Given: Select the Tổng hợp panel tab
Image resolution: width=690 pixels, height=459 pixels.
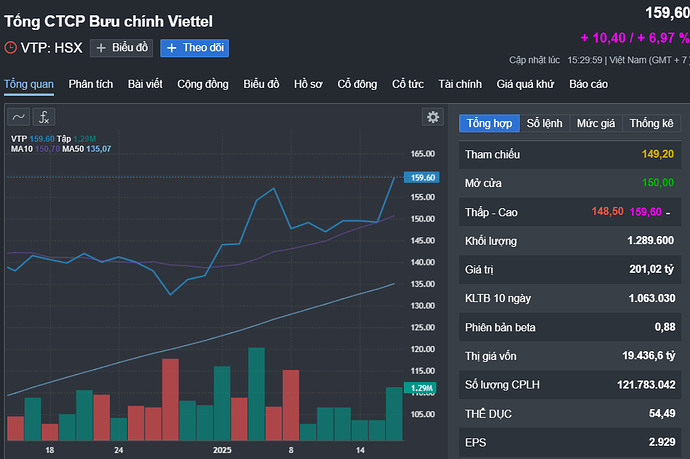Looking at the screenshot, I should 489,123.
